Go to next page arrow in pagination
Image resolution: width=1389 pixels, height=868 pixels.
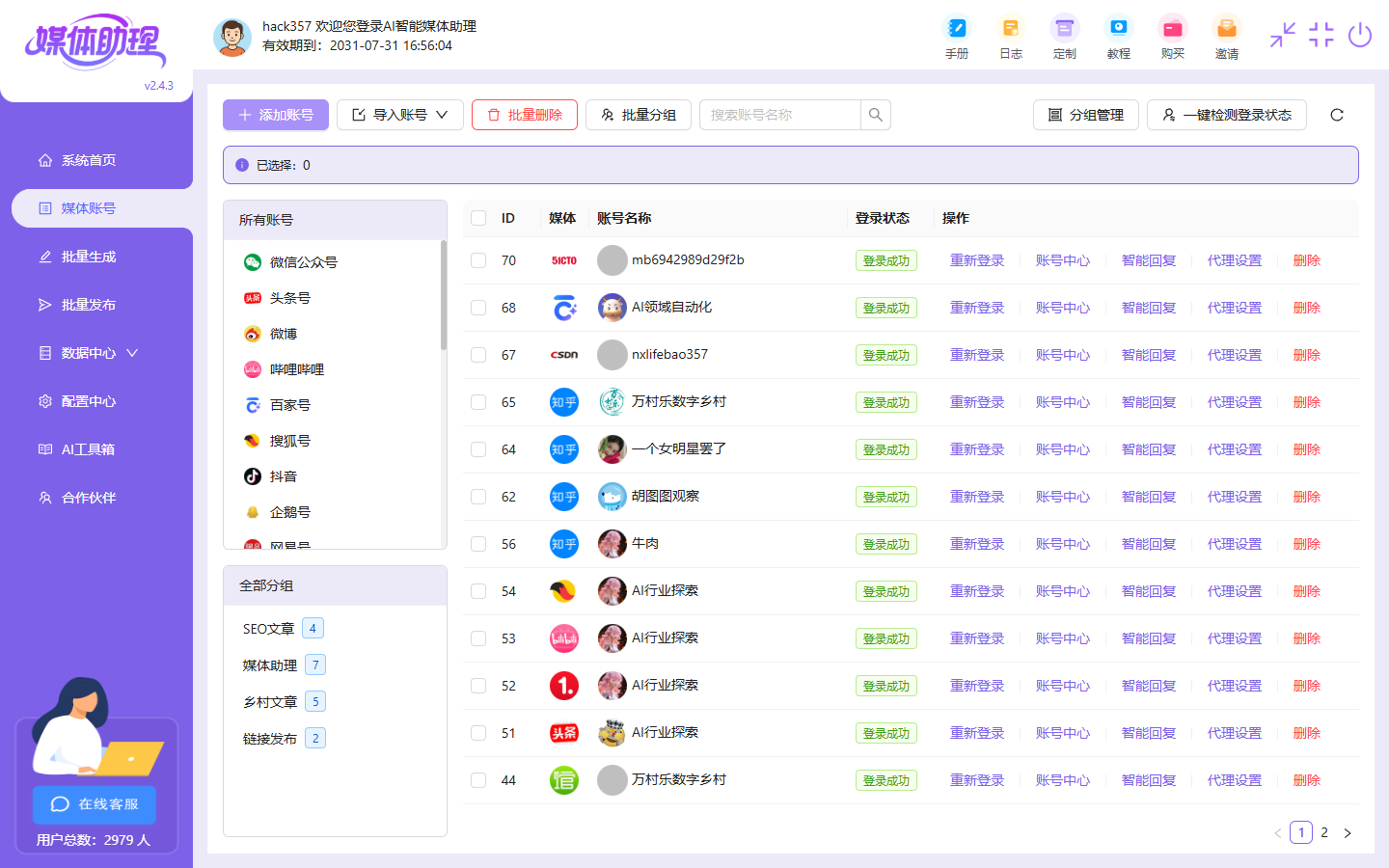tap(1348, 833)
